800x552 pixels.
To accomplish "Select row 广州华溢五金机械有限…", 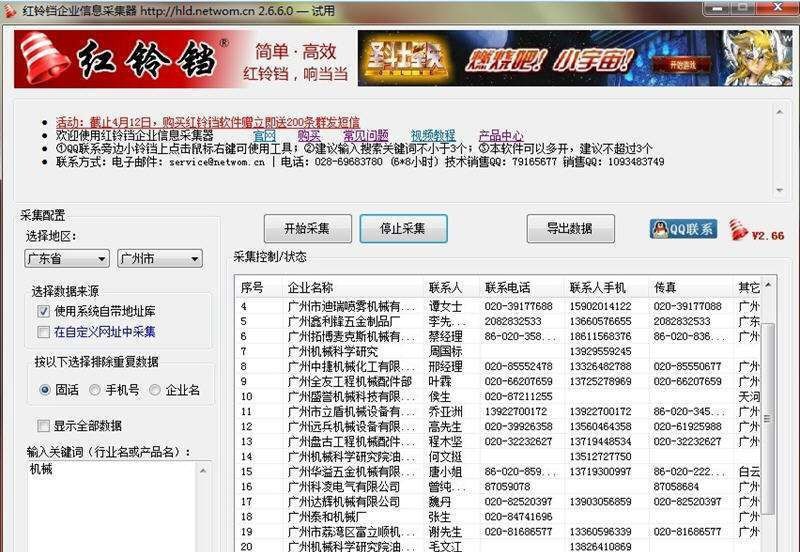I will point(497,472).
